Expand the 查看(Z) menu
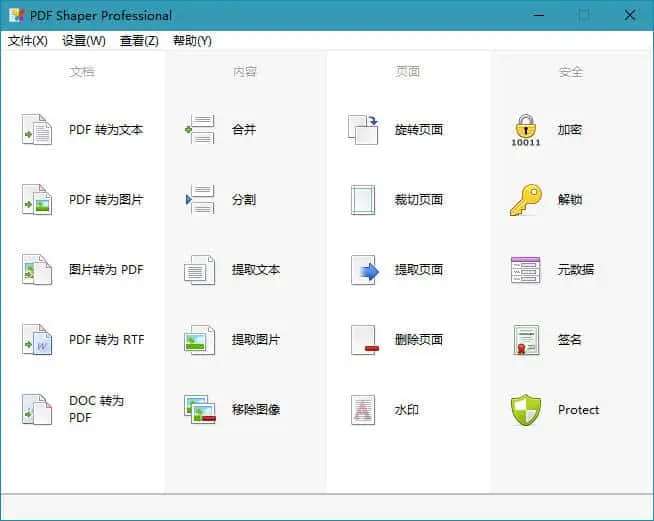The height and width of the screenshot is (521, 654). tap(139, 41)
